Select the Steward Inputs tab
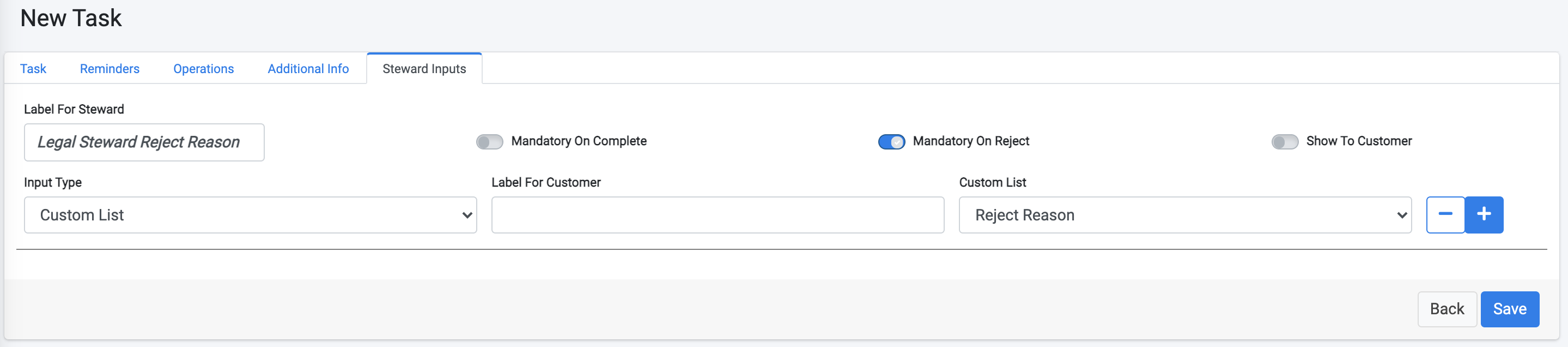This screenshot has height=347, width=1568. [424, 68]
